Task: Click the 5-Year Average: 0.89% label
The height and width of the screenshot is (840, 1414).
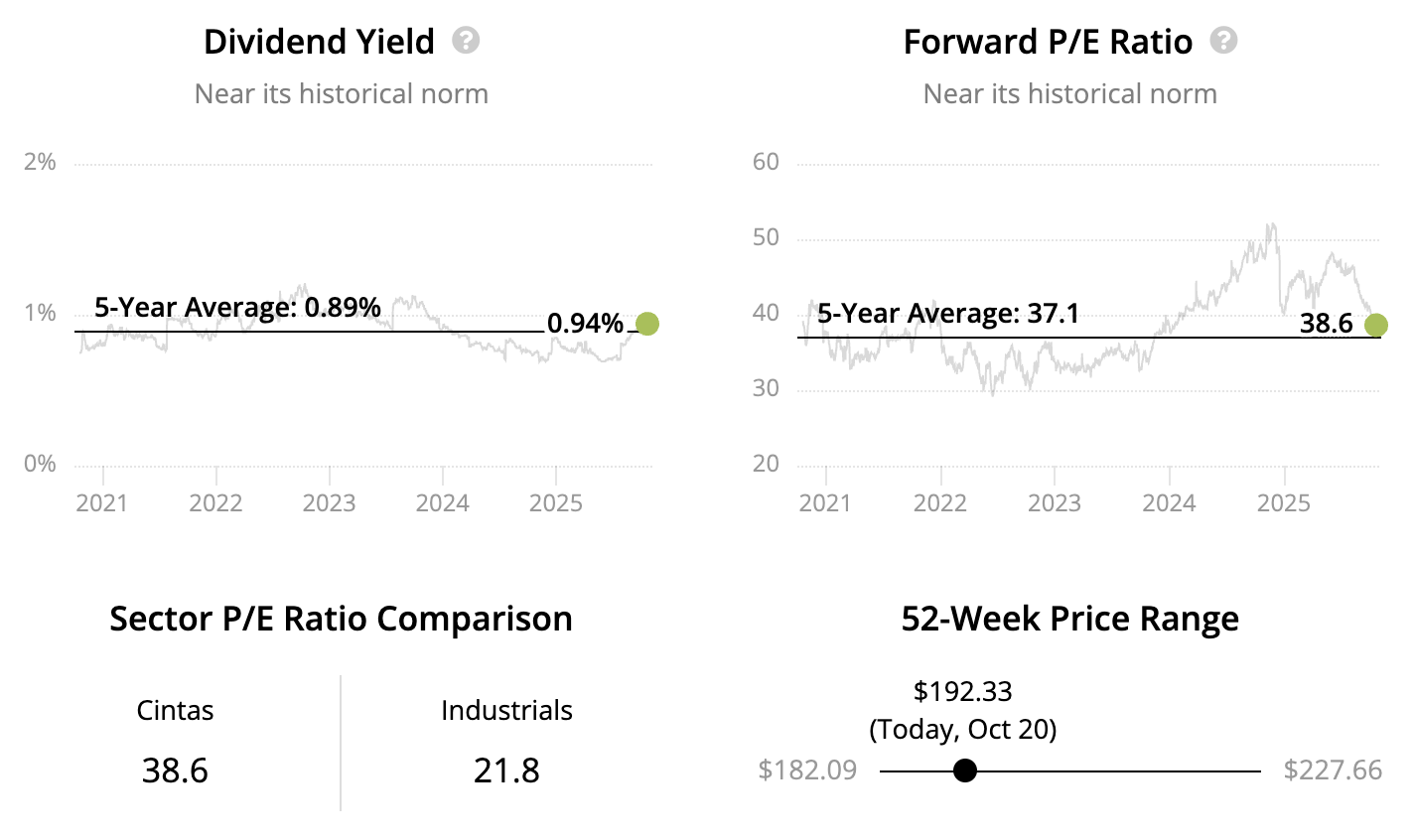Action: click(237, 308)
